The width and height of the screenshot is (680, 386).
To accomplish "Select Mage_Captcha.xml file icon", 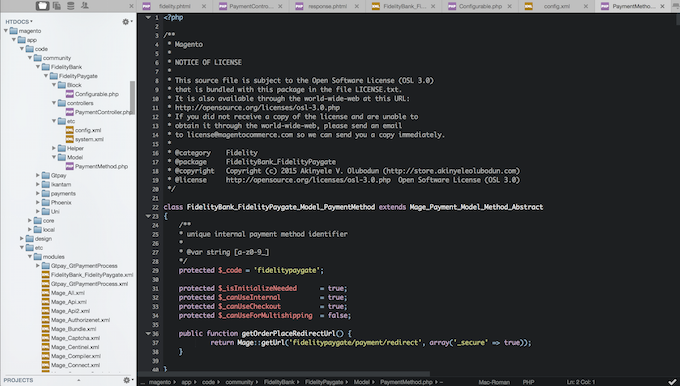I will [x=46, y=338].
